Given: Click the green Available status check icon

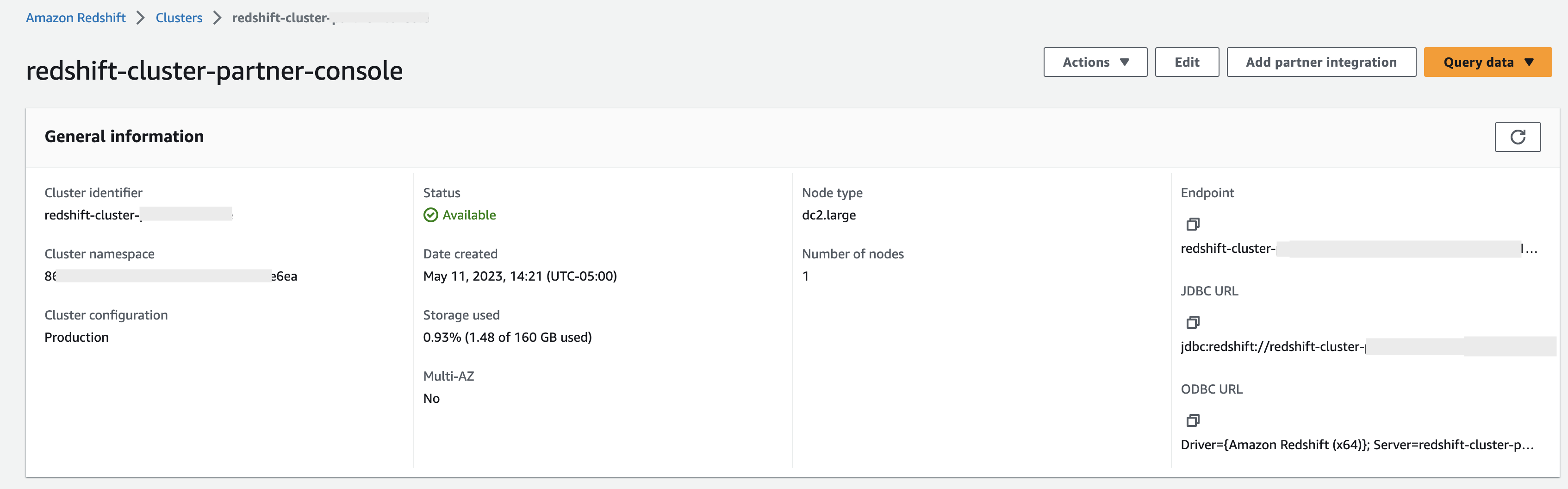Looking at the screenshot, I should (x=430, y=215).
